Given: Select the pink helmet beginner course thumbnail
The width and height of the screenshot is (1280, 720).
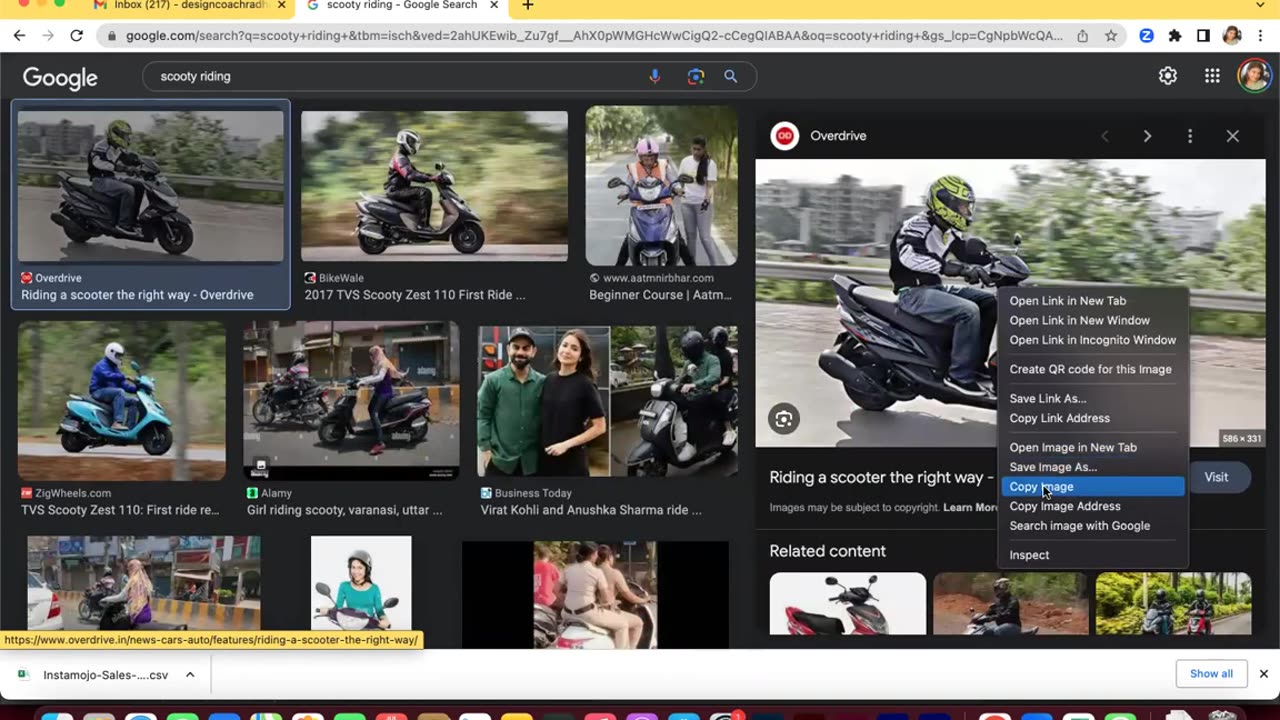Looking at the screenshot, I should [x=661, y=186].
